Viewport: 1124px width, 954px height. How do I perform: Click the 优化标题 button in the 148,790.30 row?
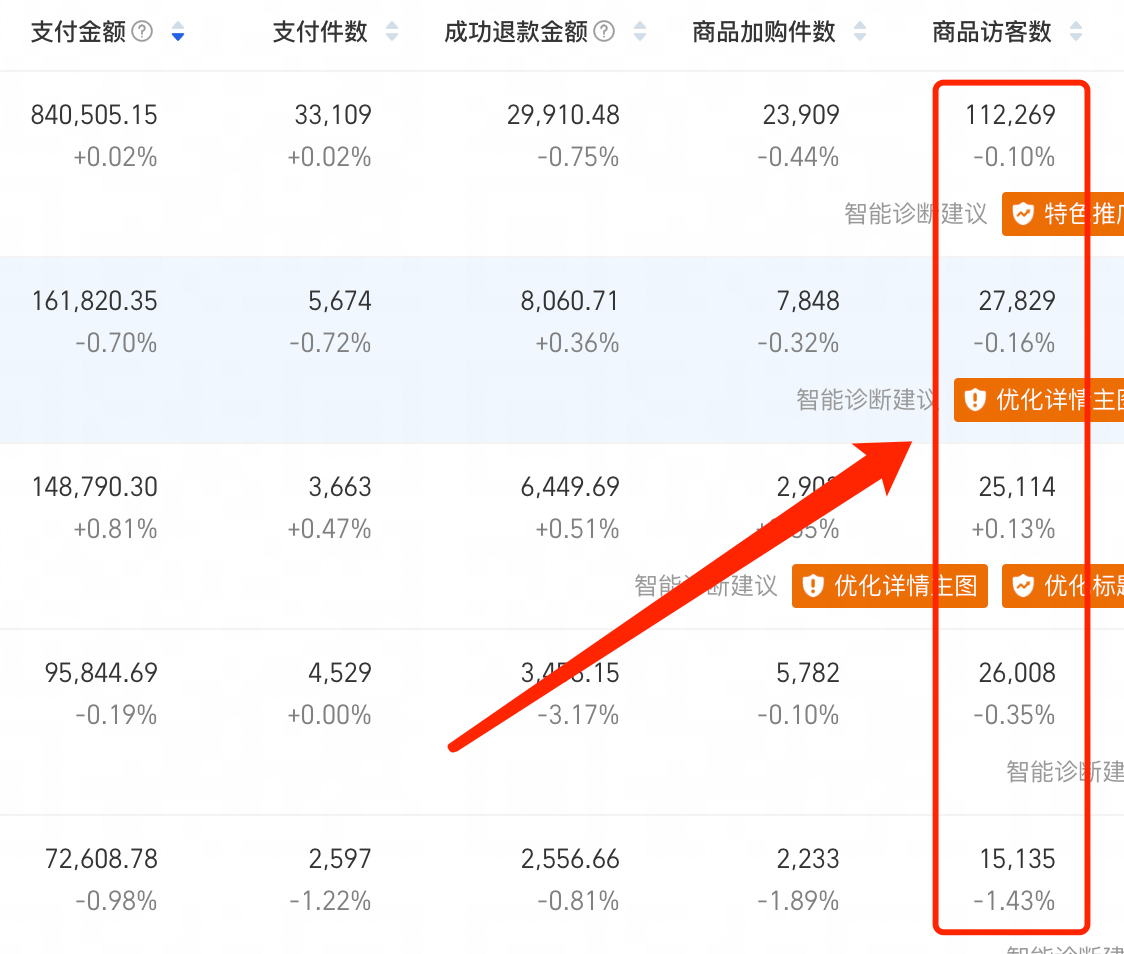tap(1063, 586)
